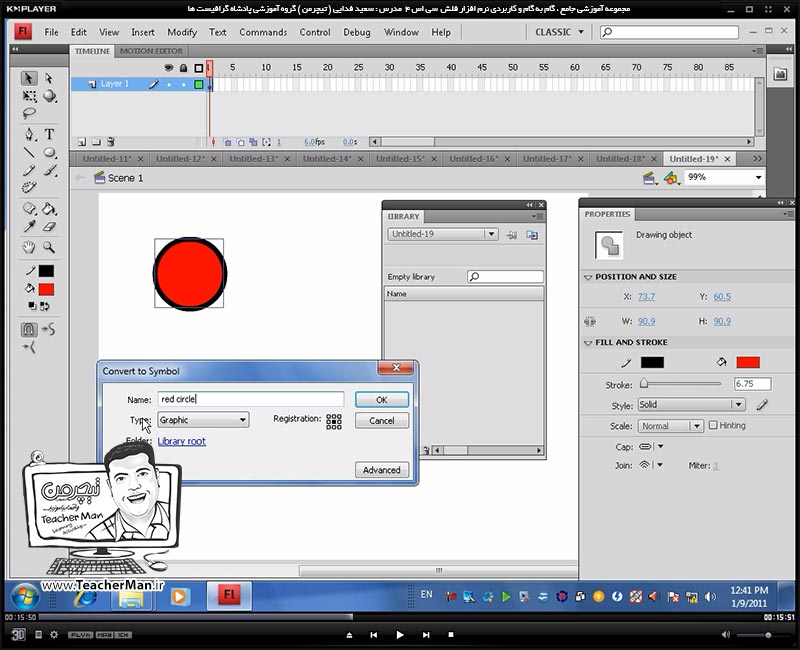
Task: Open the Commands menu
Action: [x=263, y=32]
